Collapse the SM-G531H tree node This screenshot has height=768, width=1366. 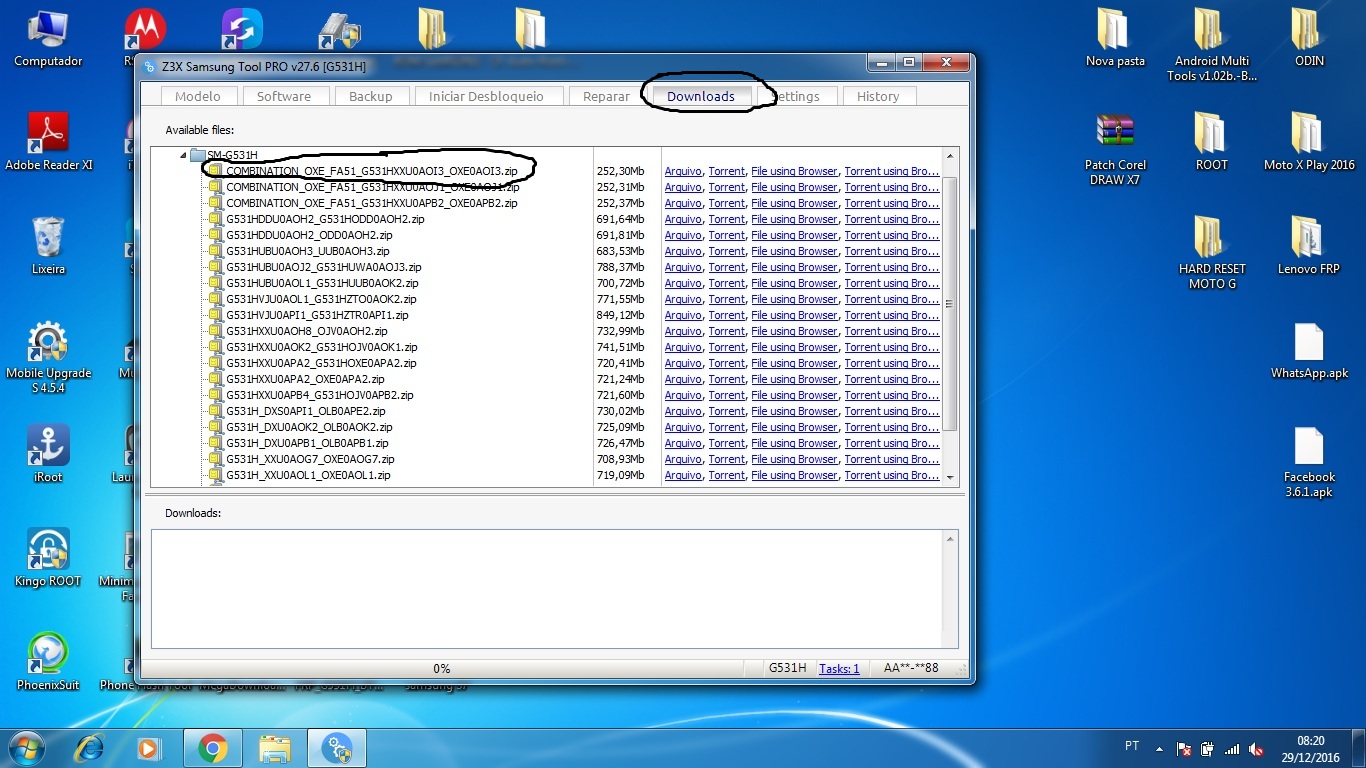click(x=183, y=155)
